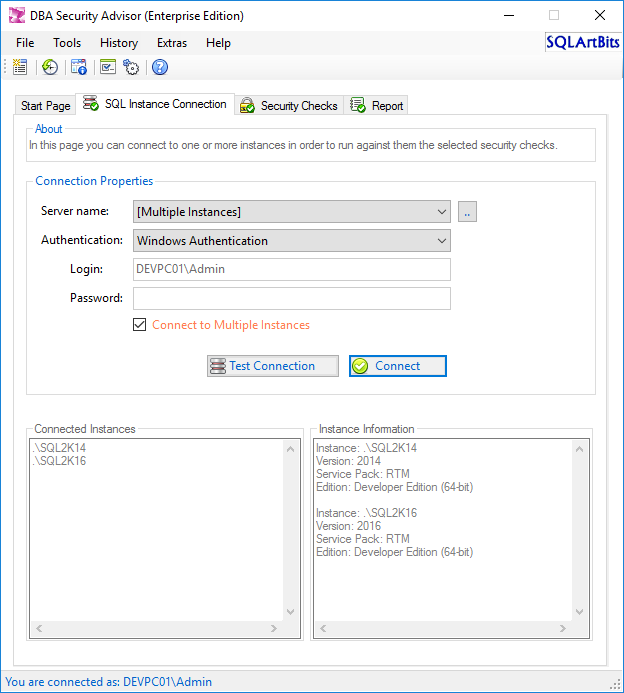
Task: Click the blue help question icon
Action: click(160, 67)
